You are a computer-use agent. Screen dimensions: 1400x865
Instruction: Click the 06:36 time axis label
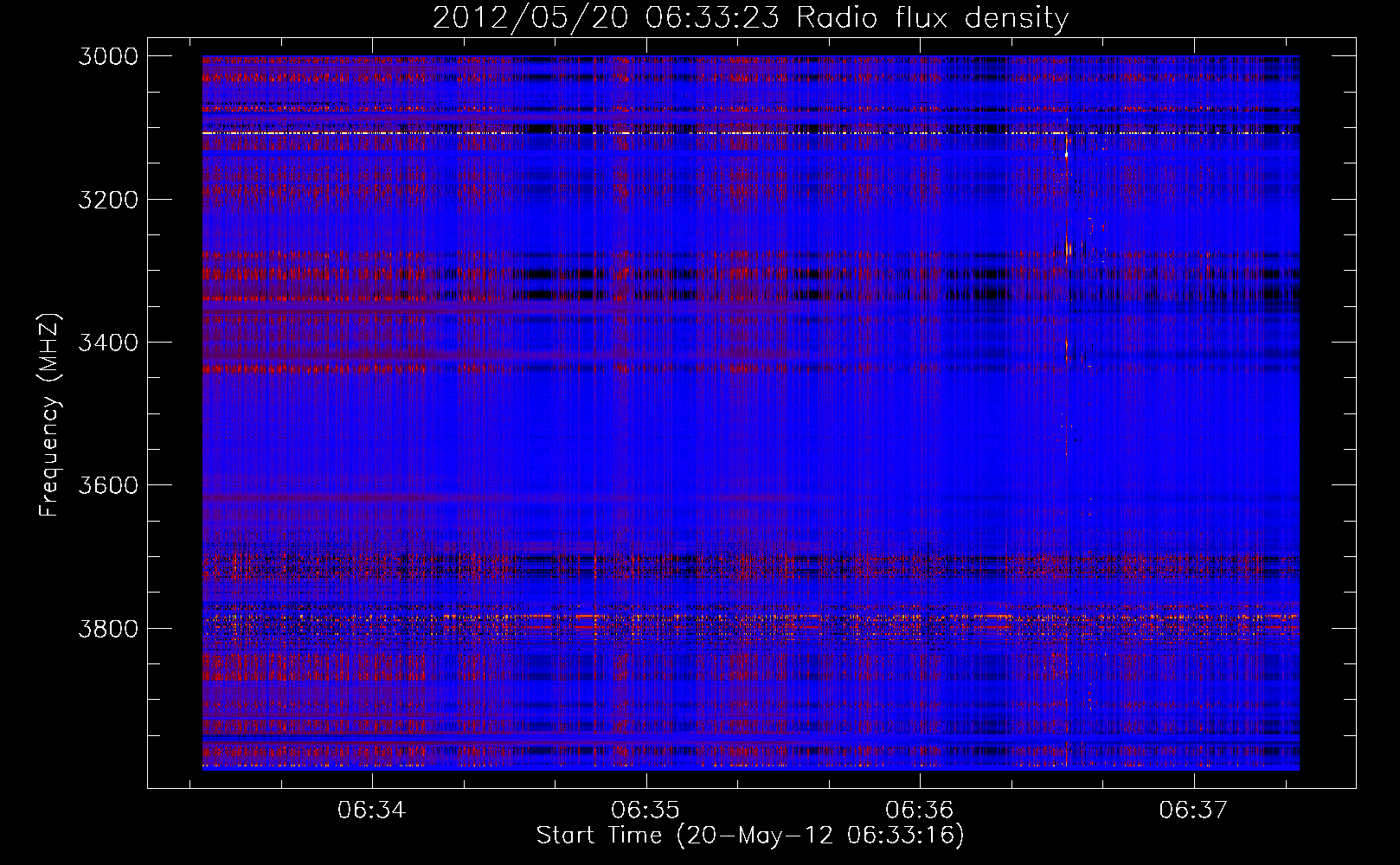[919, 811]
